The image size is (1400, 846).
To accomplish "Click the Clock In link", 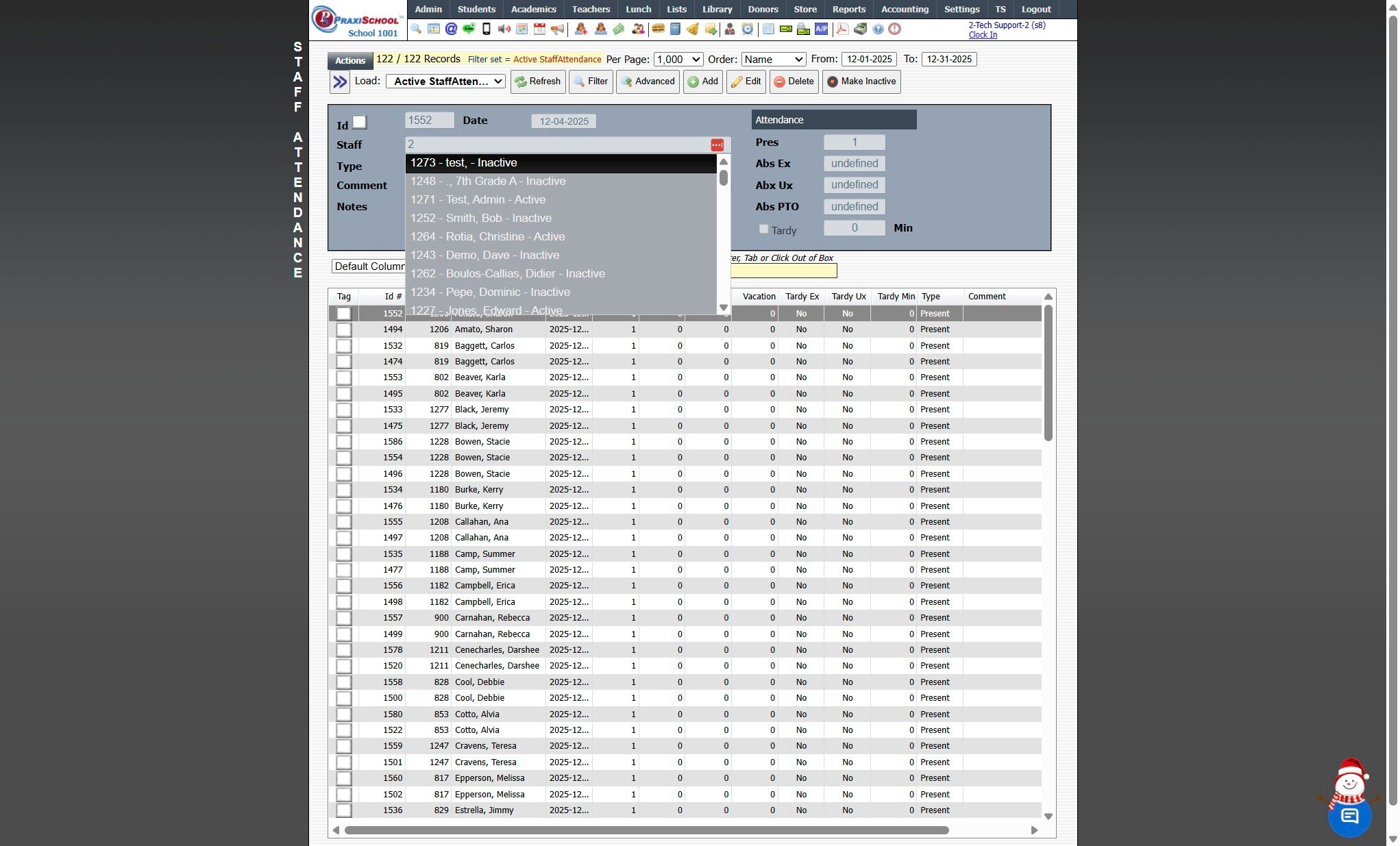I will tap(982, 35).
